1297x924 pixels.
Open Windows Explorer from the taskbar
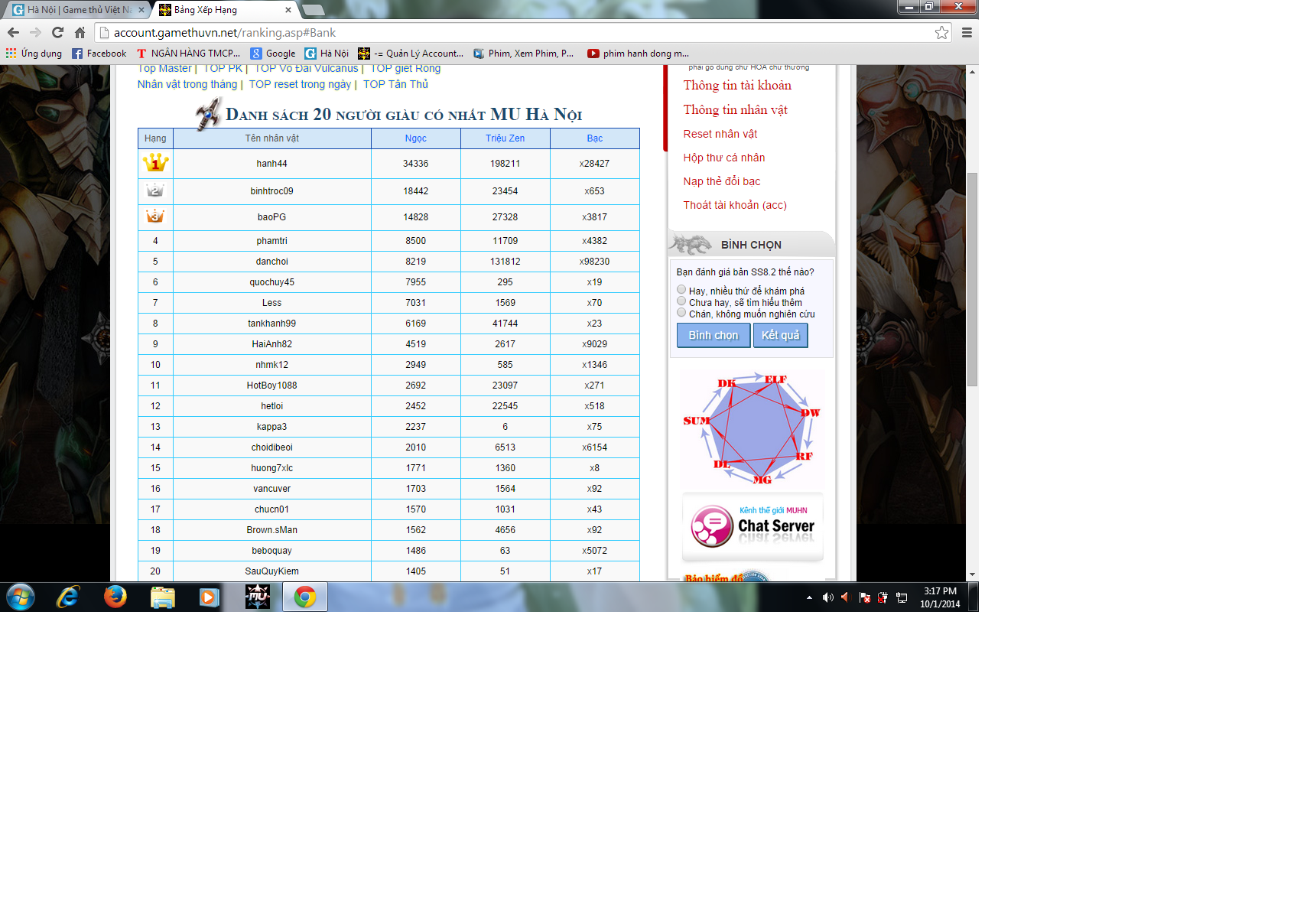point(163,597)
